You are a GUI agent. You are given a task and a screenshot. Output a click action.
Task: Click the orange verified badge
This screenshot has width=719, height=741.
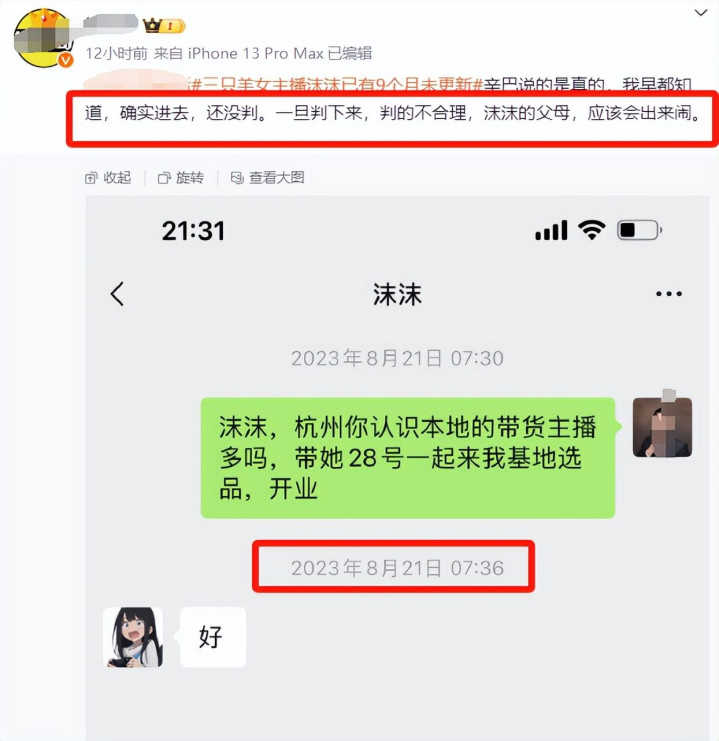pos(66,60)
